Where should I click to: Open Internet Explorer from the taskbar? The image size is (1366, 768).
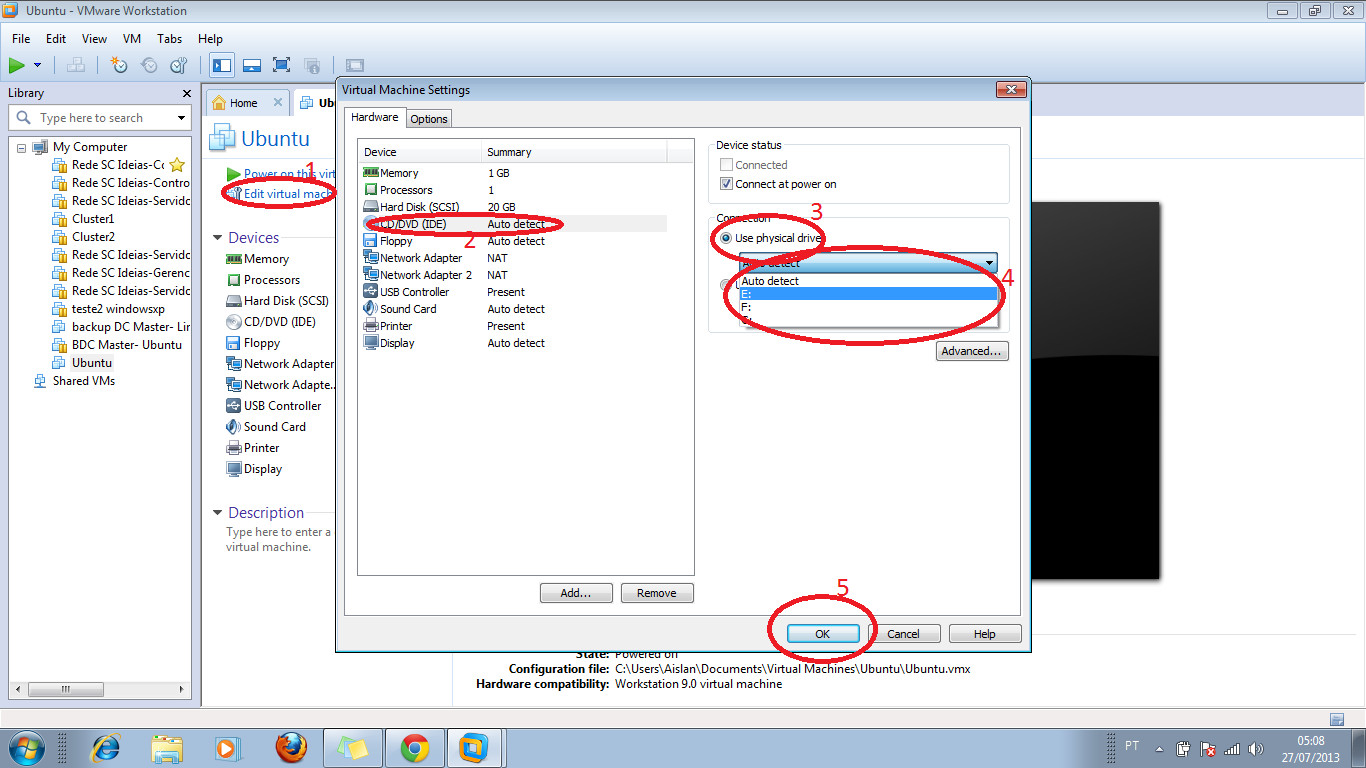(x=105, y=748)
